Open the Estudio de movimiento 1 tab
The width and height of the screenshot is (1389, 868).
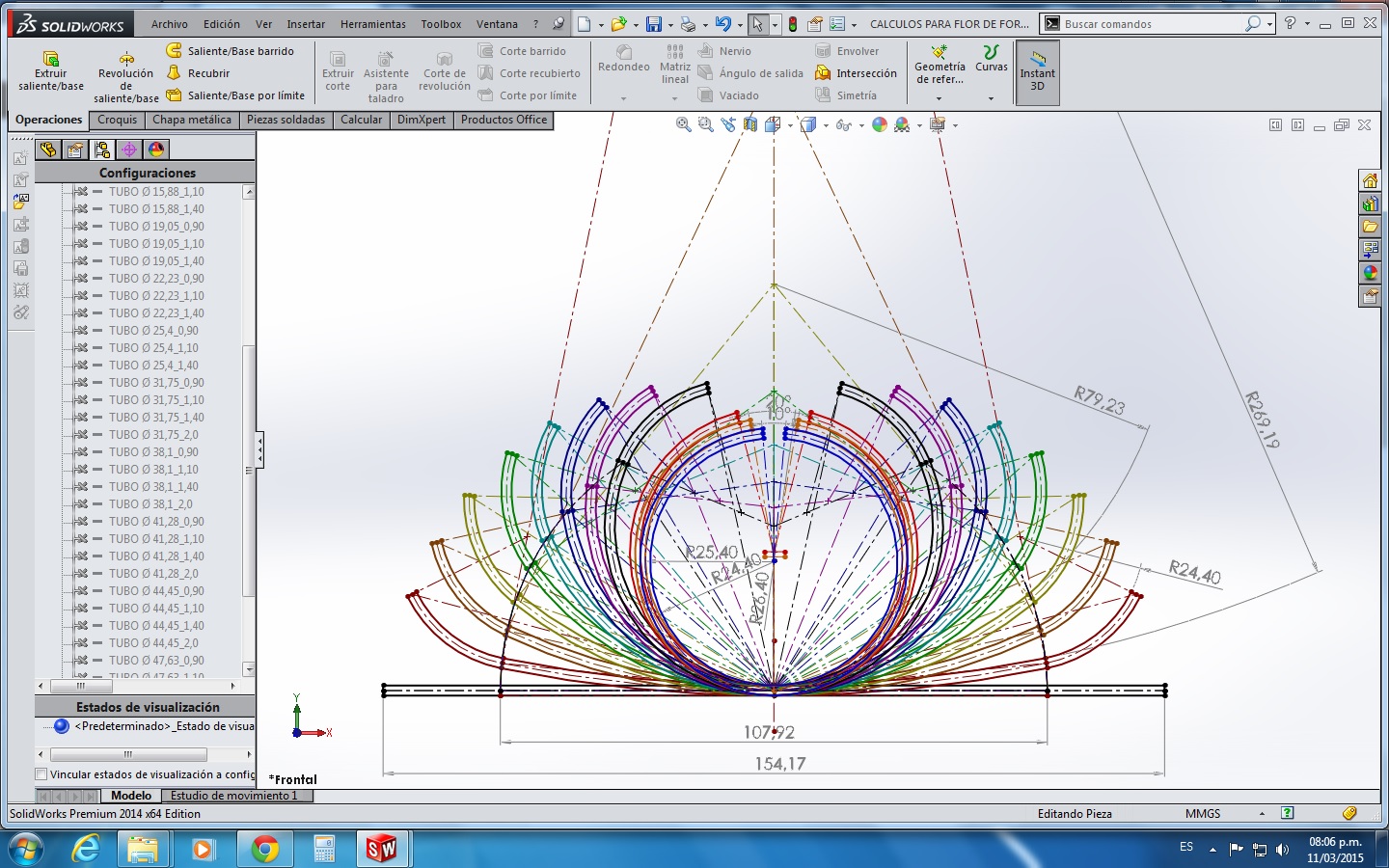click(x=233, y=796)
